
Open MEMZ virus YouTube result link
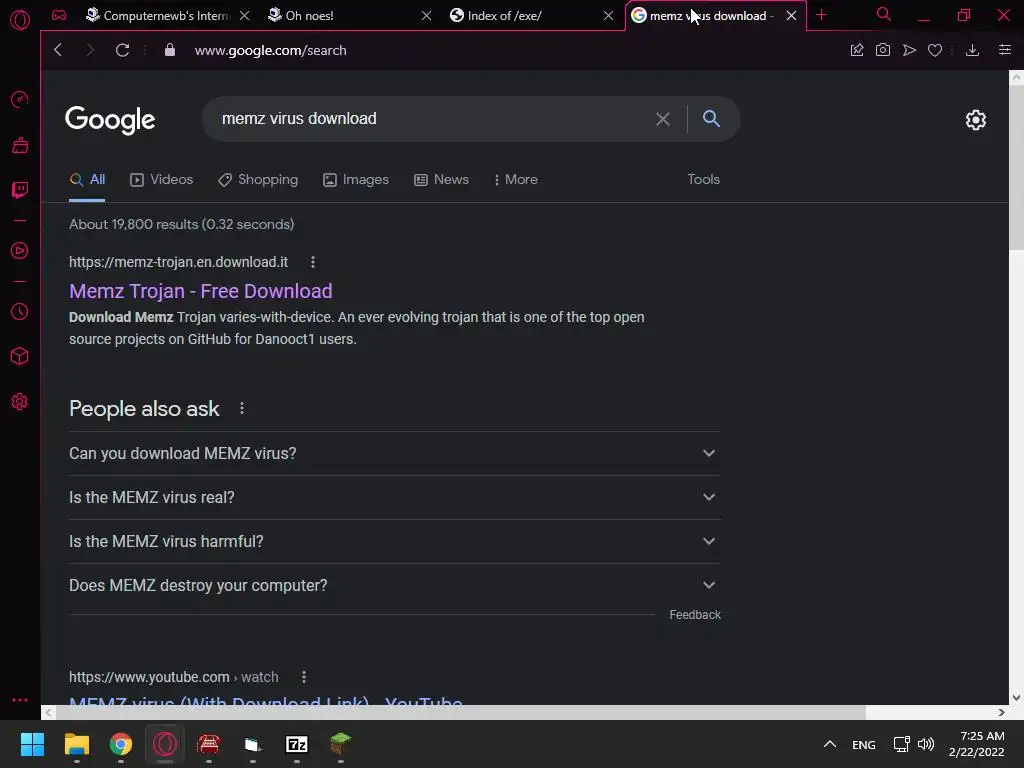[266, 701]
